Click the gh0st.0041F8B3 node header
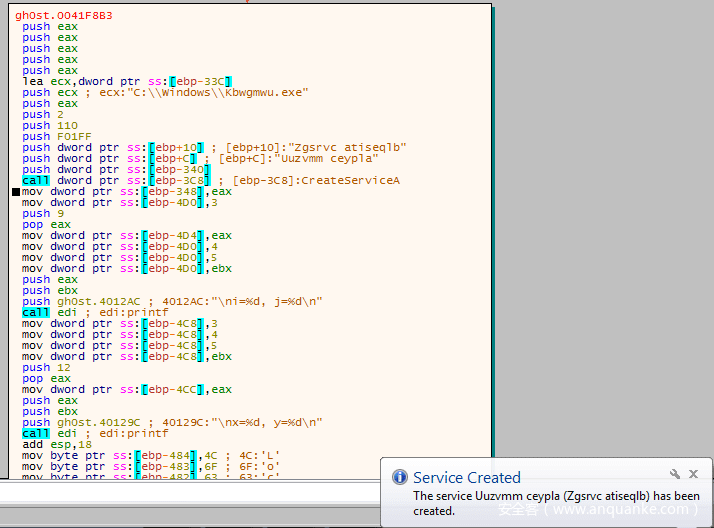The width and height of the screenshot is (714, 528). [x=63, y=16]
